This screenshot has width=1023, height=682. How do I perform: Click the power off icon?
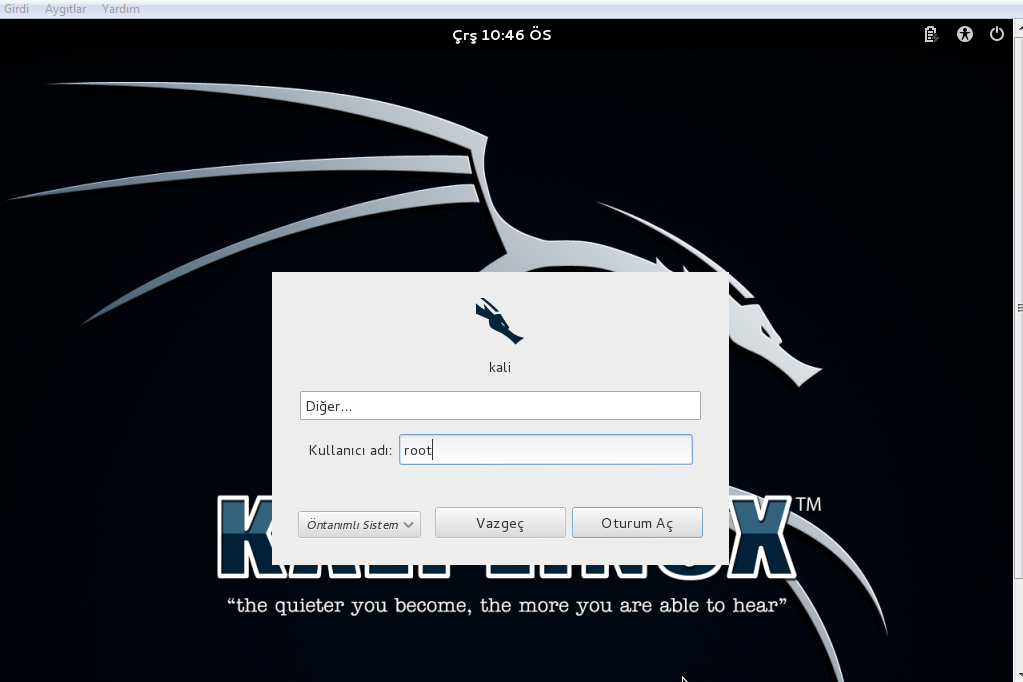coord(996,35)
